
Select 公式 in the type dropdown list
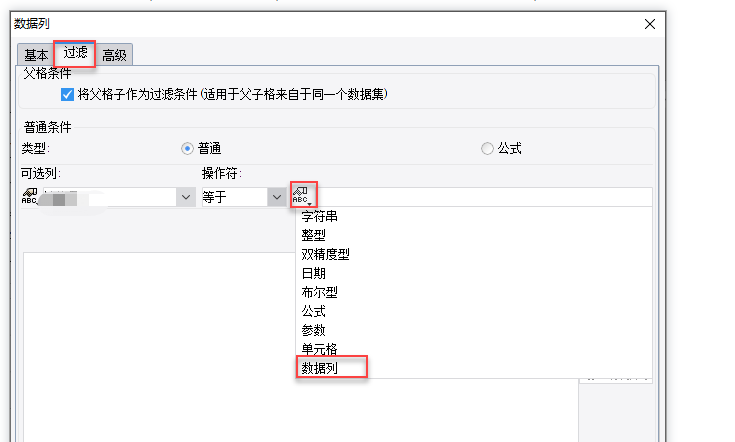click(x=313, y=311)
